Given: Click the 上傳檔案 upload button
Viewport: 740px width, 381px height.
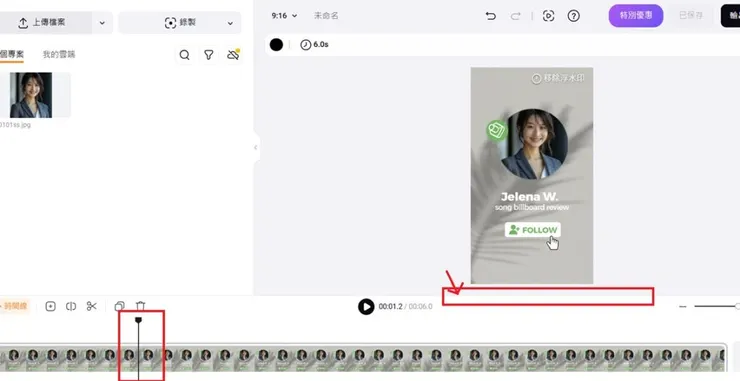Looking at the screenshot, I should [x=45, y=23].
